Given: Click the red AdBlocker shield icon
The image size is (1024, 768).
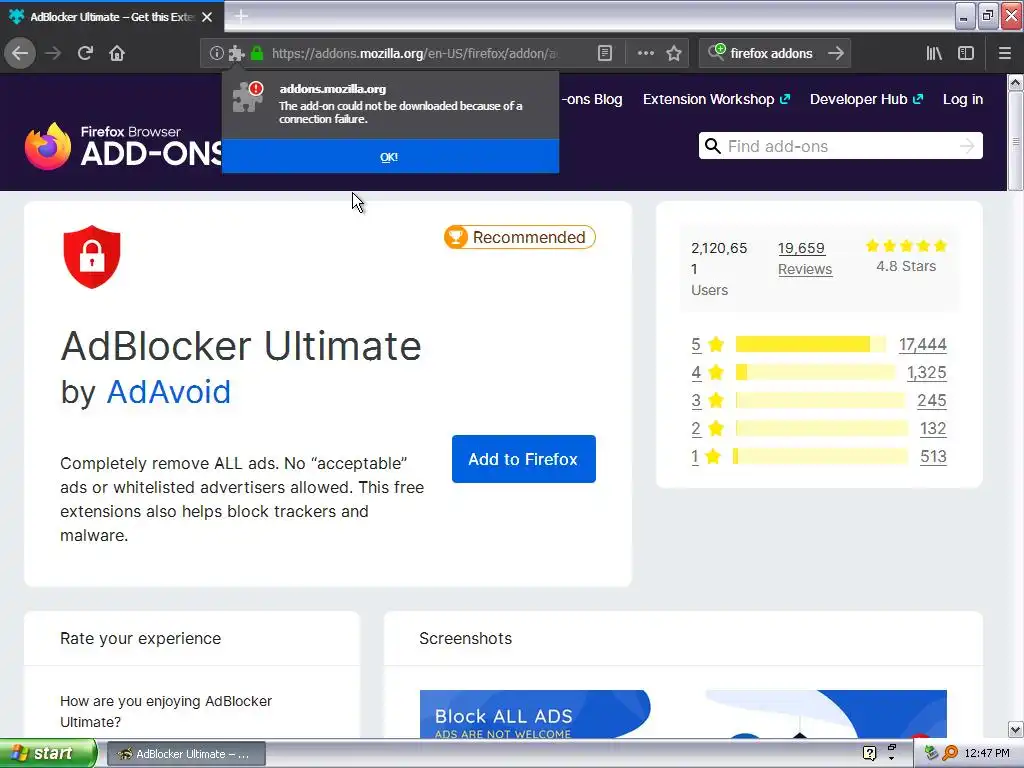Looking at the screenshot, I should click(x=92, y=257).
